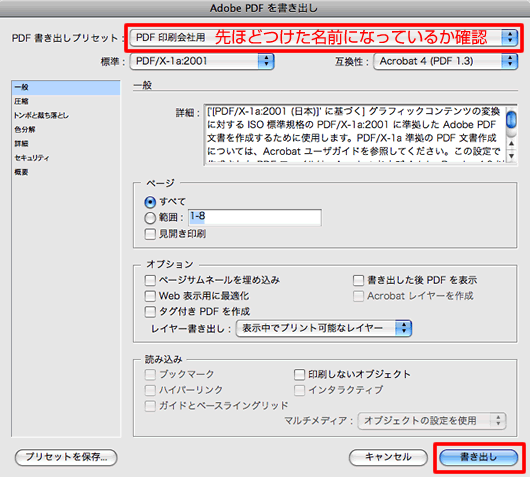Select トンボと裁ち落とし in the category list

coord(66,115)
